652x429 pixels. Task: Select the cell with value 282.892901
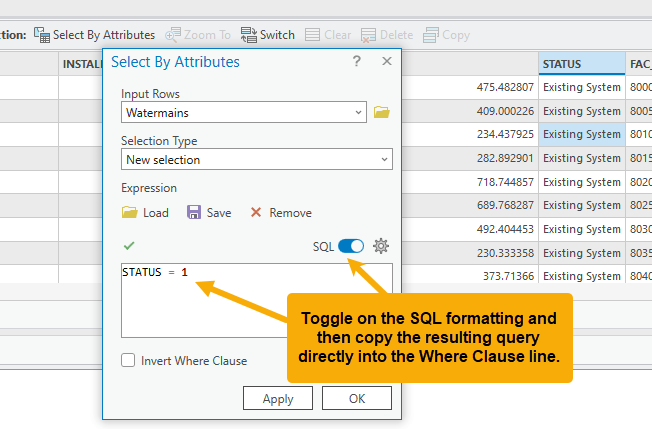(x=470, y=158)
